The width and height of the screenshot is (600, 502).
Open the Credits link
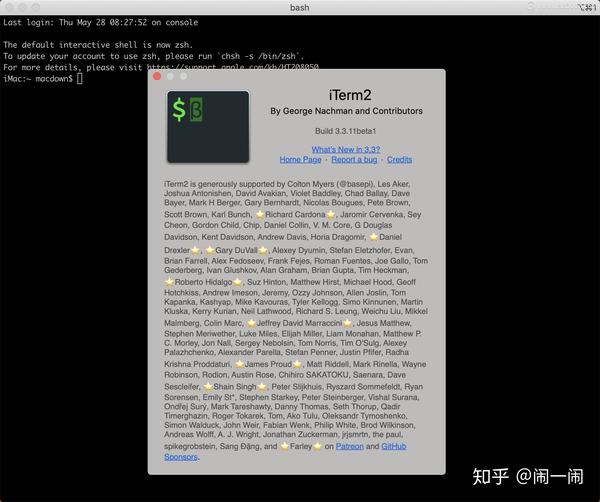pyautogui.click(x=399, y=159)
